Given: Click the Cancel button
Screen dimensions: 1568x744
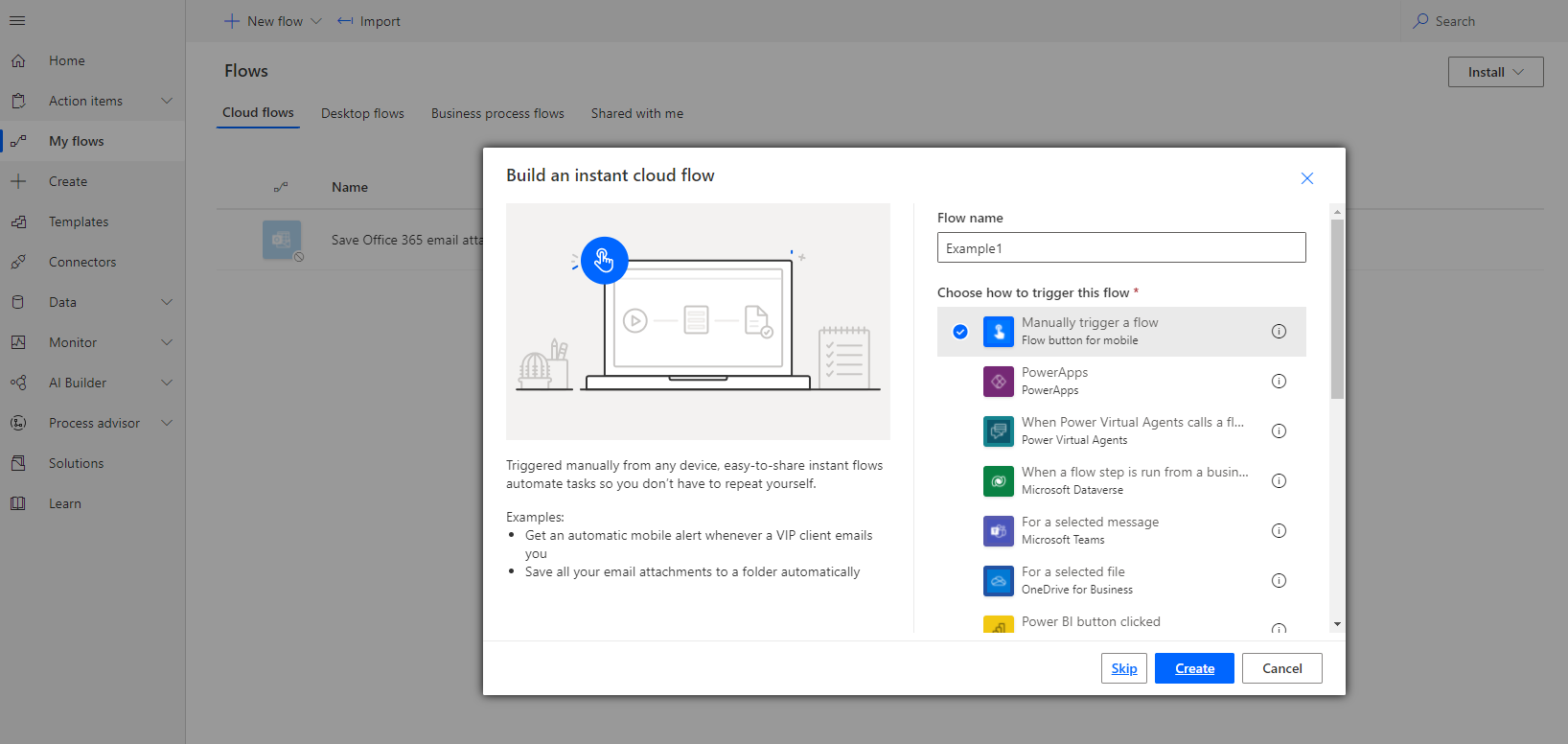Looking at the screenshot, I should tap(1282, 668).
